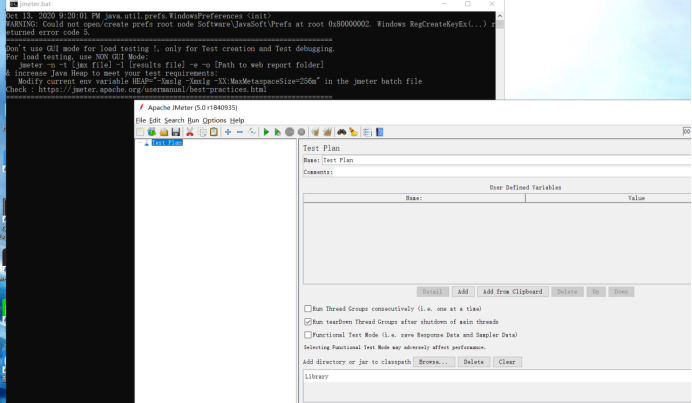
Task: Click the Clear classpath button
Action: point(507,362)
